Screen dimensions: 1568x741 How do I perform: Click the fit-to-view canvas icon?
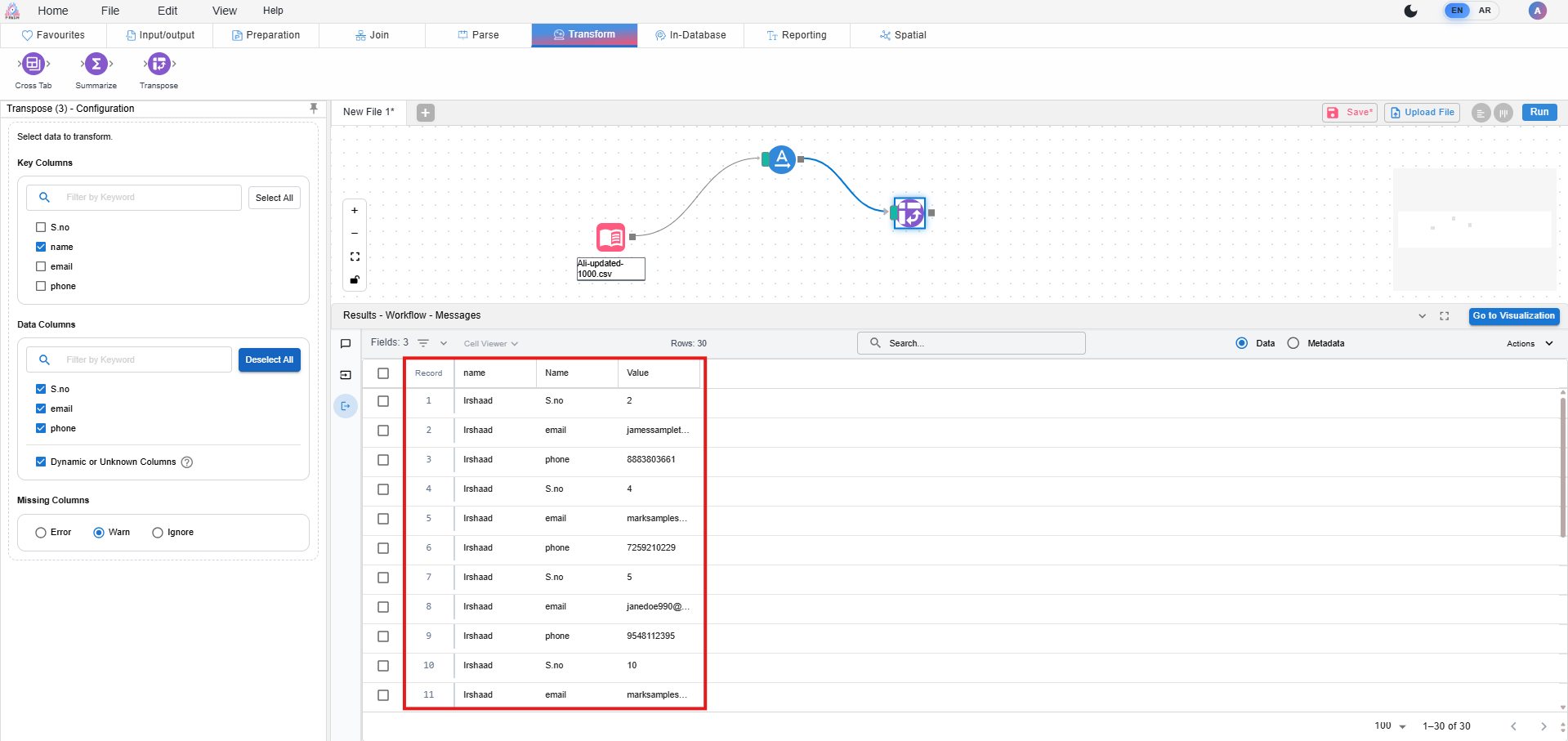355,257
